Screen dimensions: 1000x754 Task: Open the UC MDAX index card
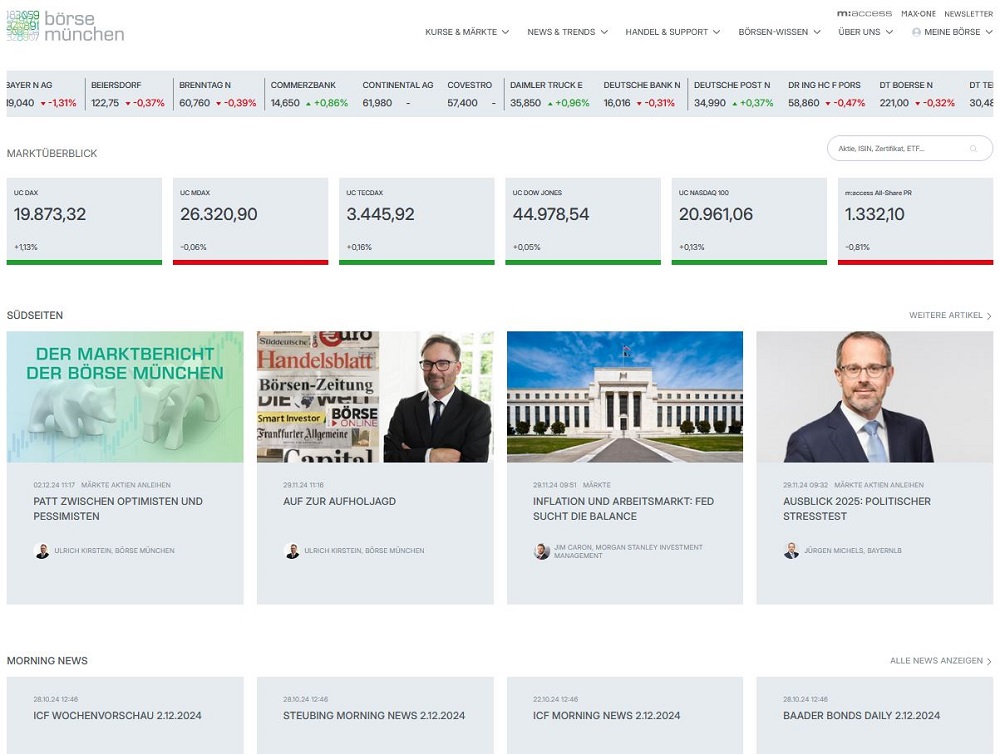pos(251,221)
